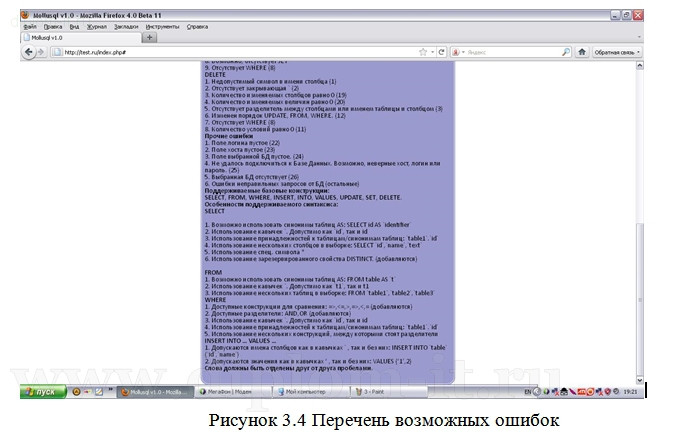Open the Windows Start button "пуск"
The width and height of the screenshot is (677, 438).
[x=43, y=392]
